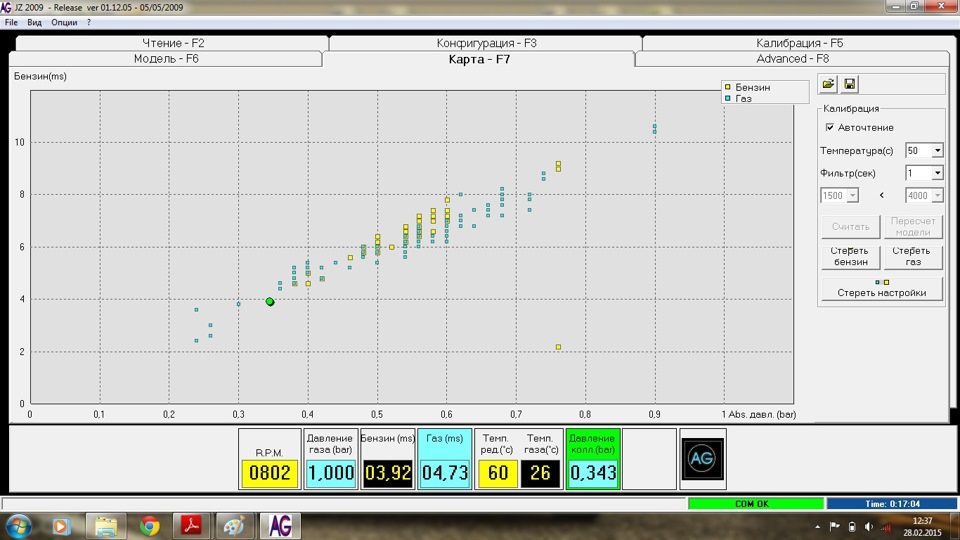
Task: Open Windows Explorer from the taskbar
Action: click(x=105, y=525)
